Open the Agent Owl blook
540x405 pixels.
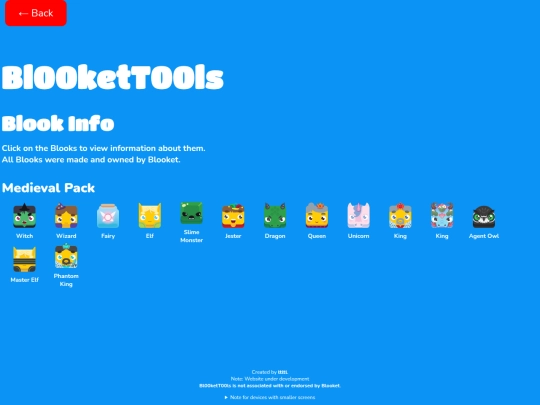click(484, 217)
